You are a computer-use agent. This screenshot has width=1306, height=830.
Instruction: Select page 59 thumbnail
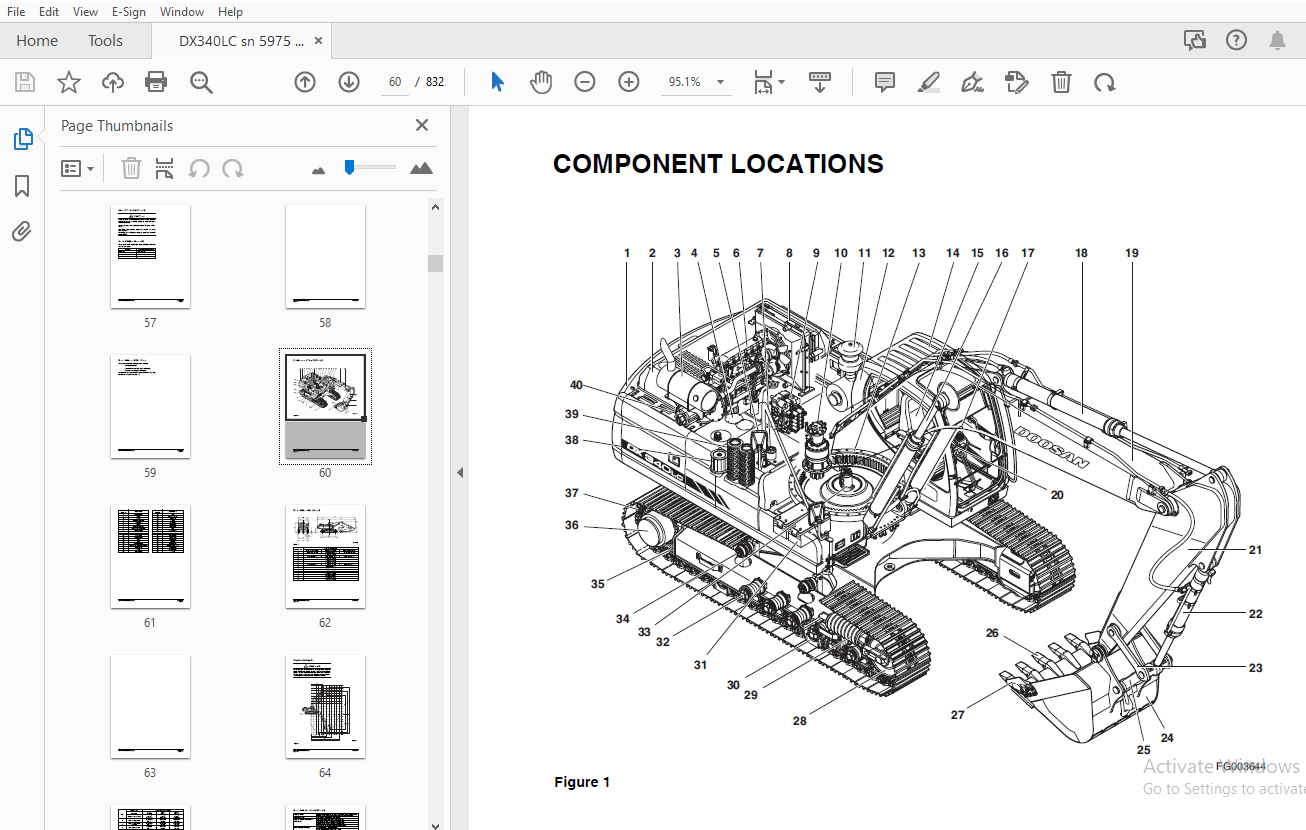[150, 407]
